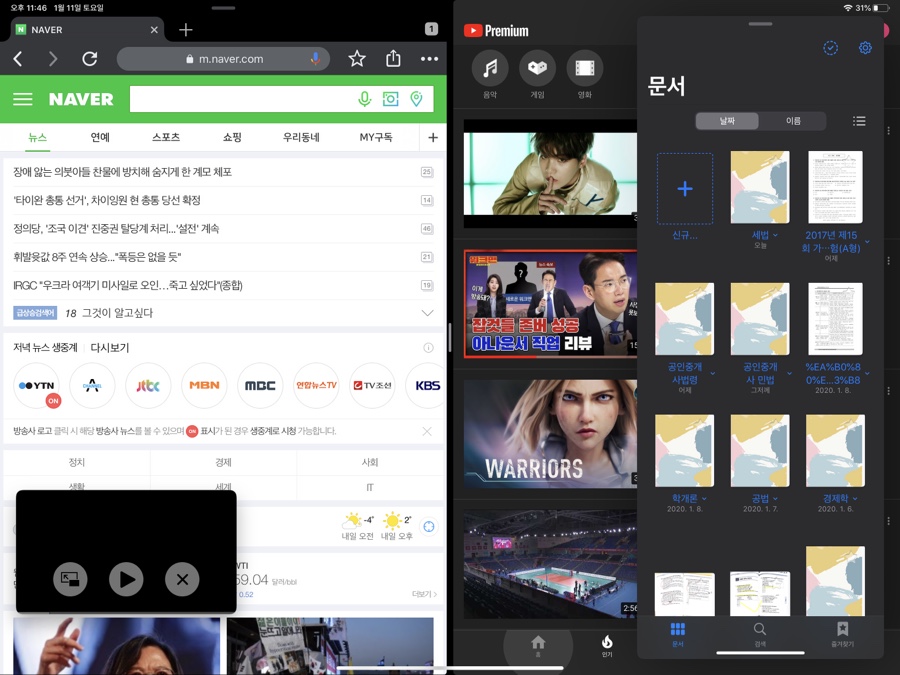Viewport: 900px width, 675px height.
Task: Expand options for 공법 notebook
Action: [775, 499]
